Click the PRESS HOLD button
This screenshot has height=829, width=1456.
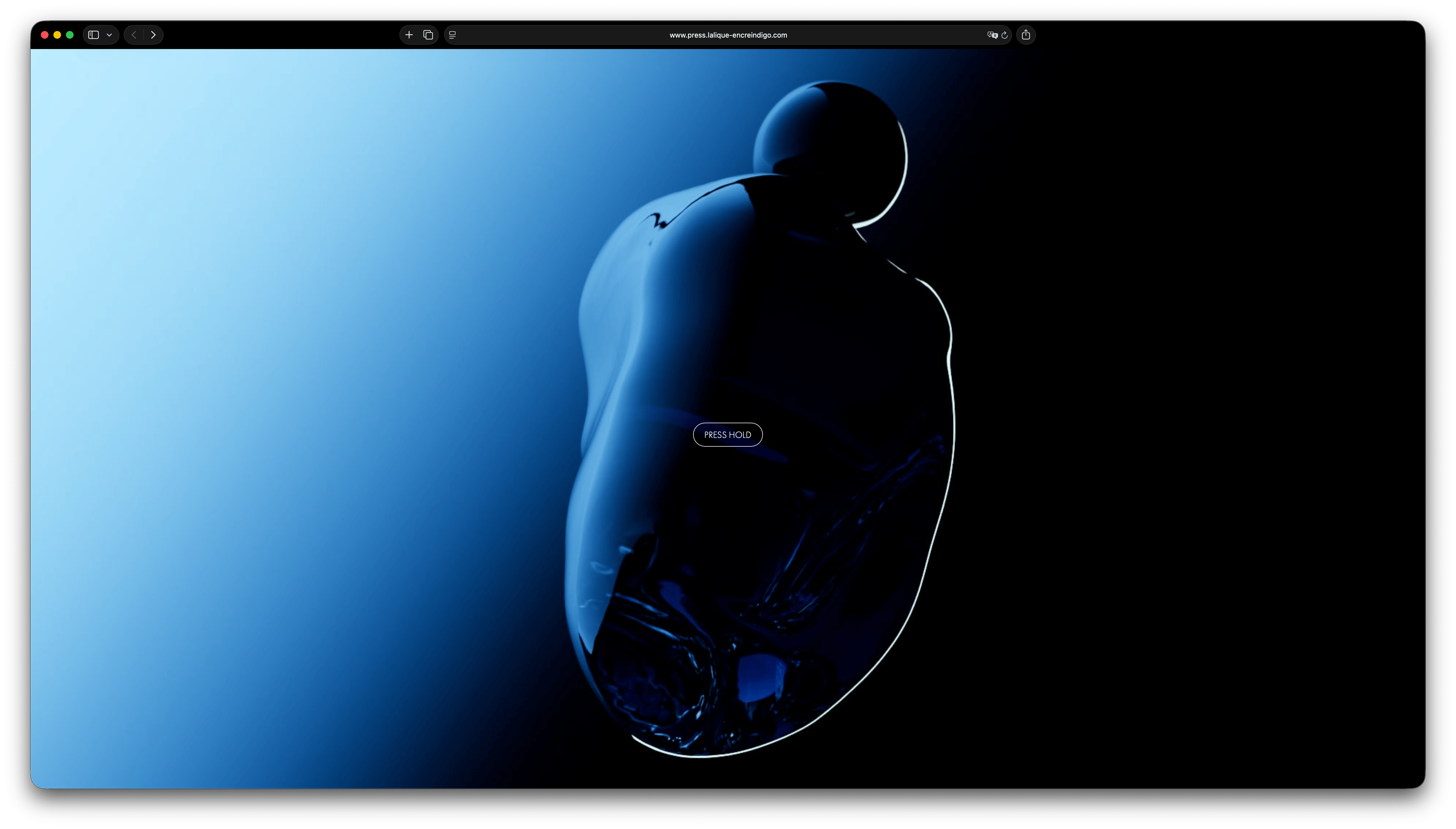coord(727,434)
